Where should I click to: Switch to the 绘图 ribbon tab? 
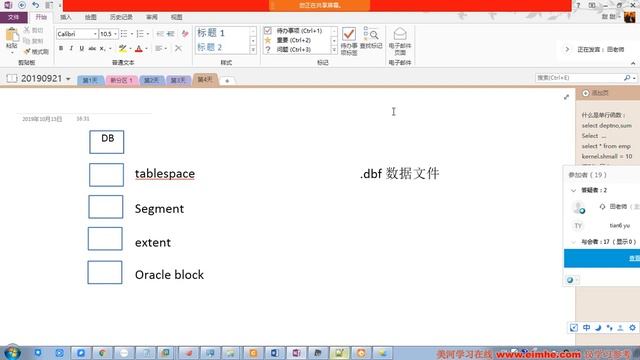point(91,17)
